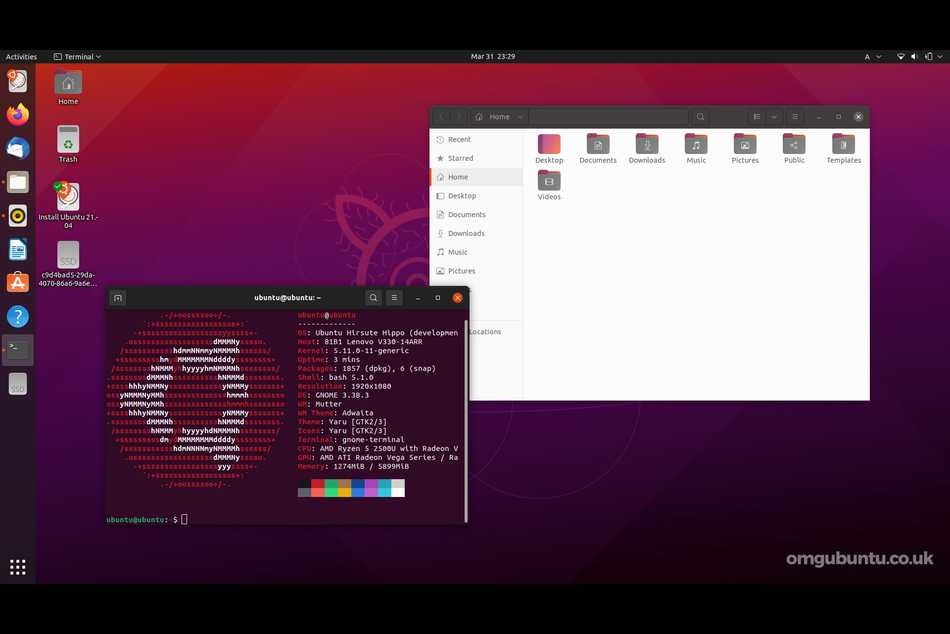
Task: Open LibreOffice Writer from the dock
Action: point(18,249)
